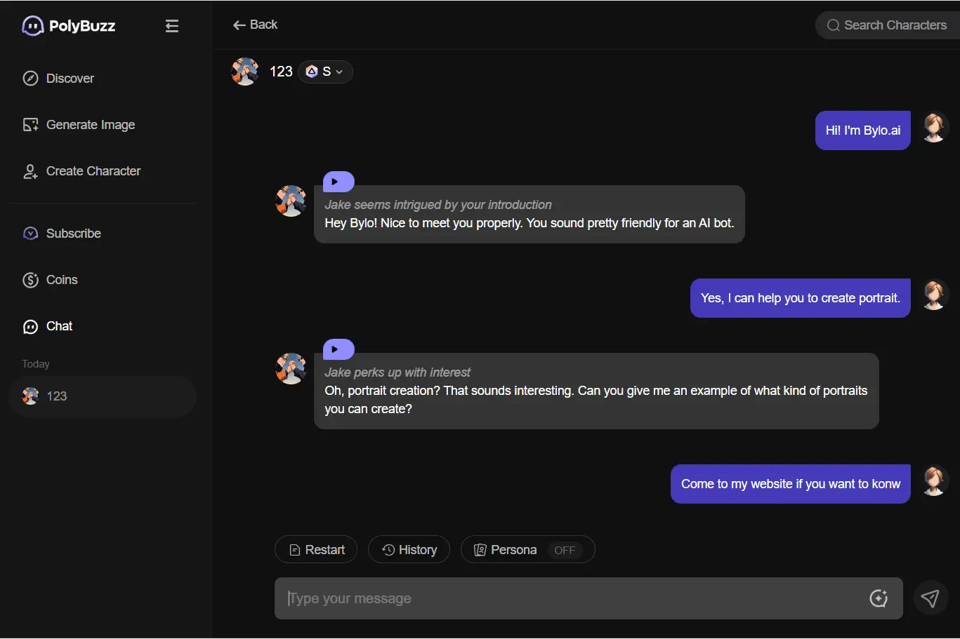The height and width of the screenshot is (639, 960).
Task: Click the send message icon
Action: (x=930, y=598)
